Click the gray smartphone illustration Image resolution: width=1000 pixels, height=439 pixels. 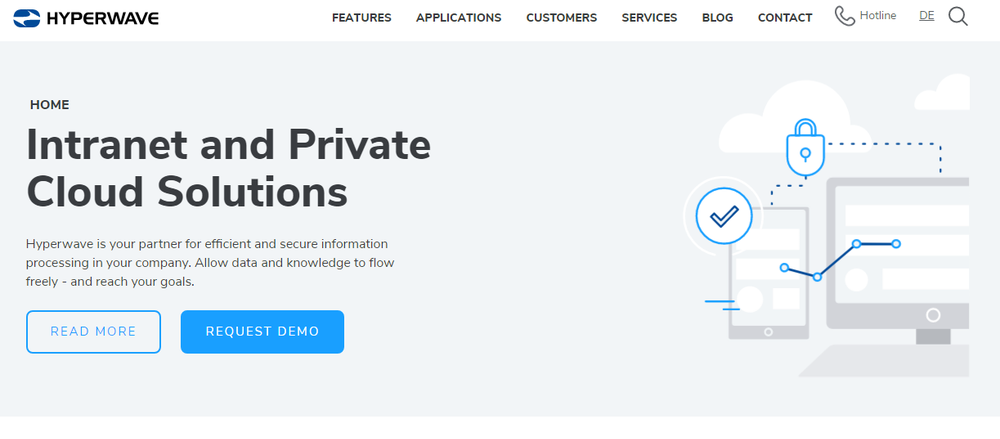pyautogui.click(x=768, y=273)
